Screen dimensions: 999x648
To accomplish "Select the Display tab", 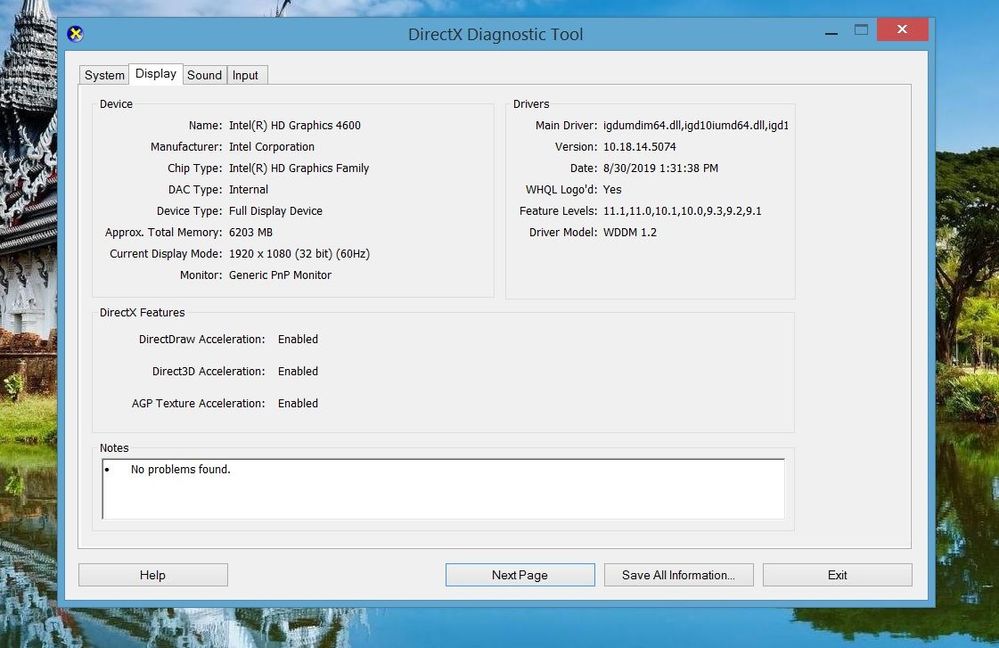I will 156,74.
